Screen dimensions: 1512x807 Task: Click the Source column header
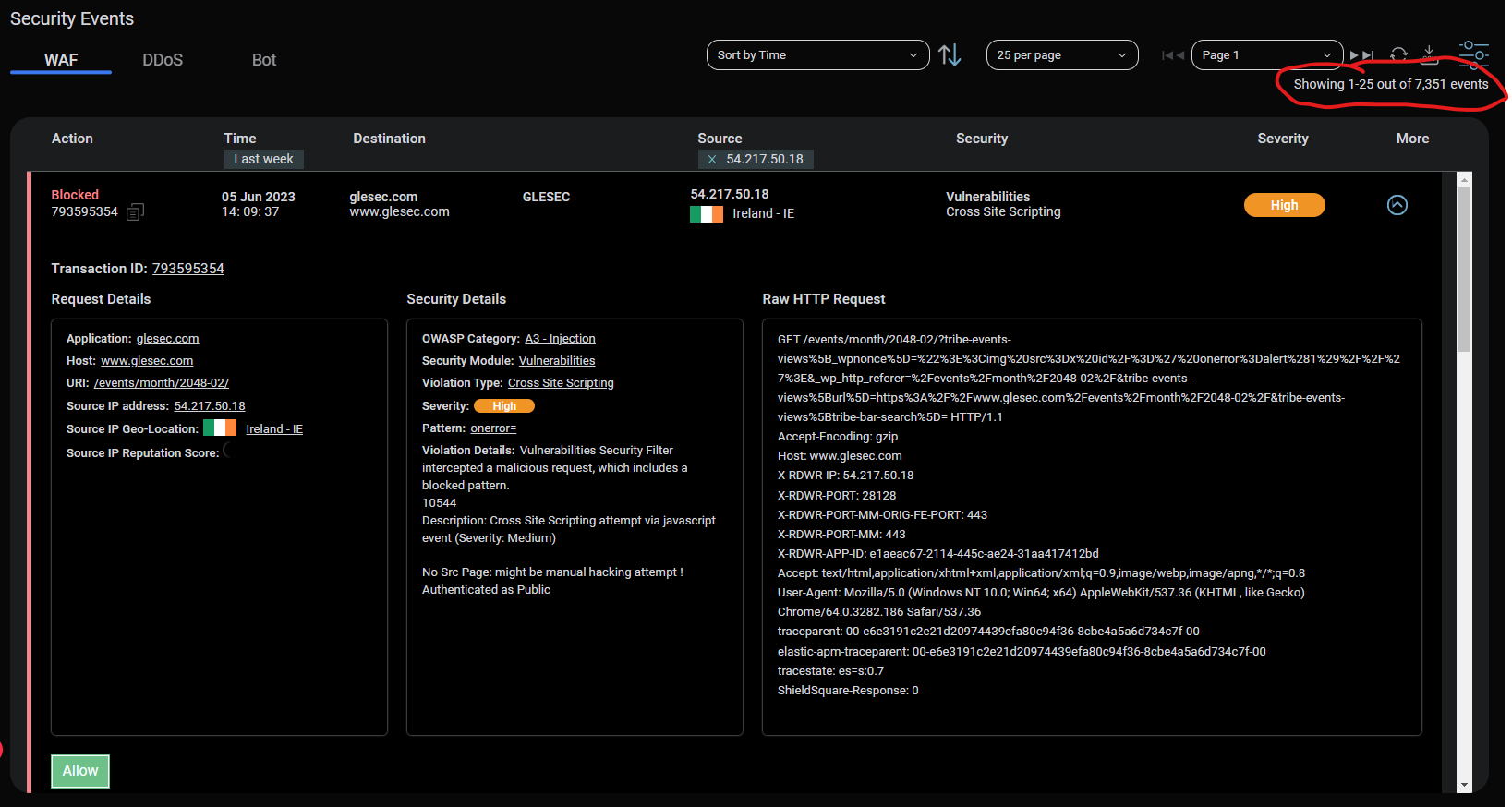click(x=720, y=139)
